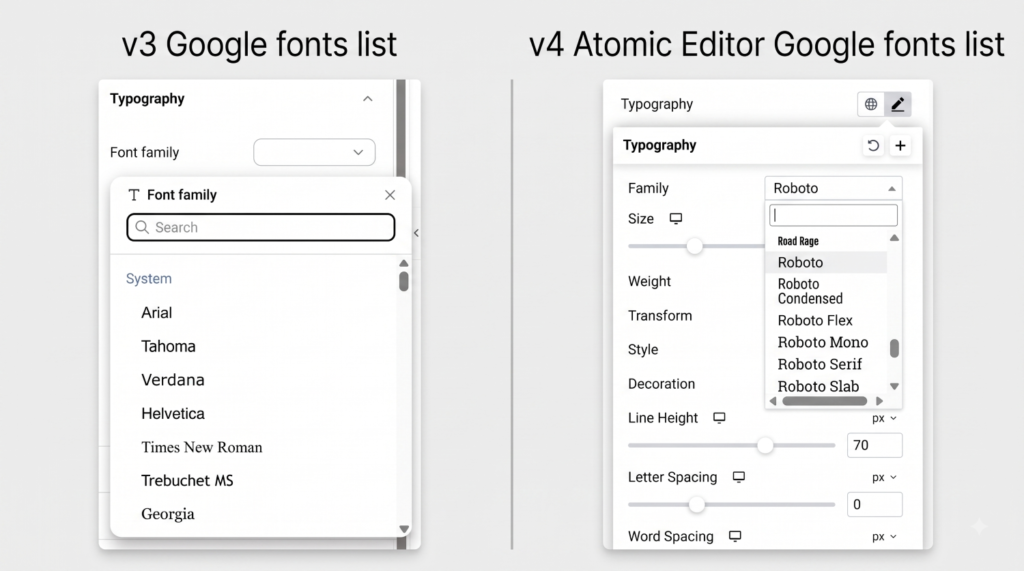Click the responsive device icon next to Size
The height and width of the screenshot is (571, 1024).
[x=676, y=218]
